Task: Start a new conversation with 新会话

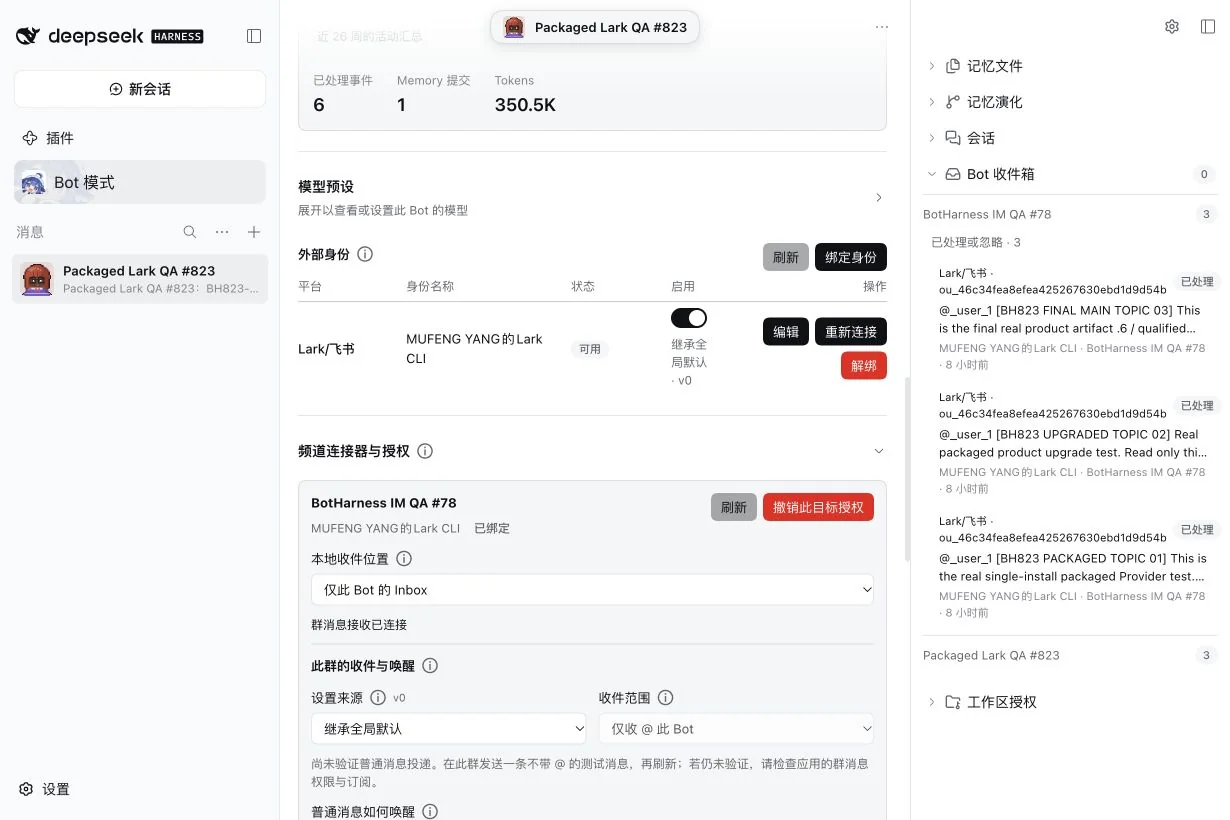Action: [140, 89]
